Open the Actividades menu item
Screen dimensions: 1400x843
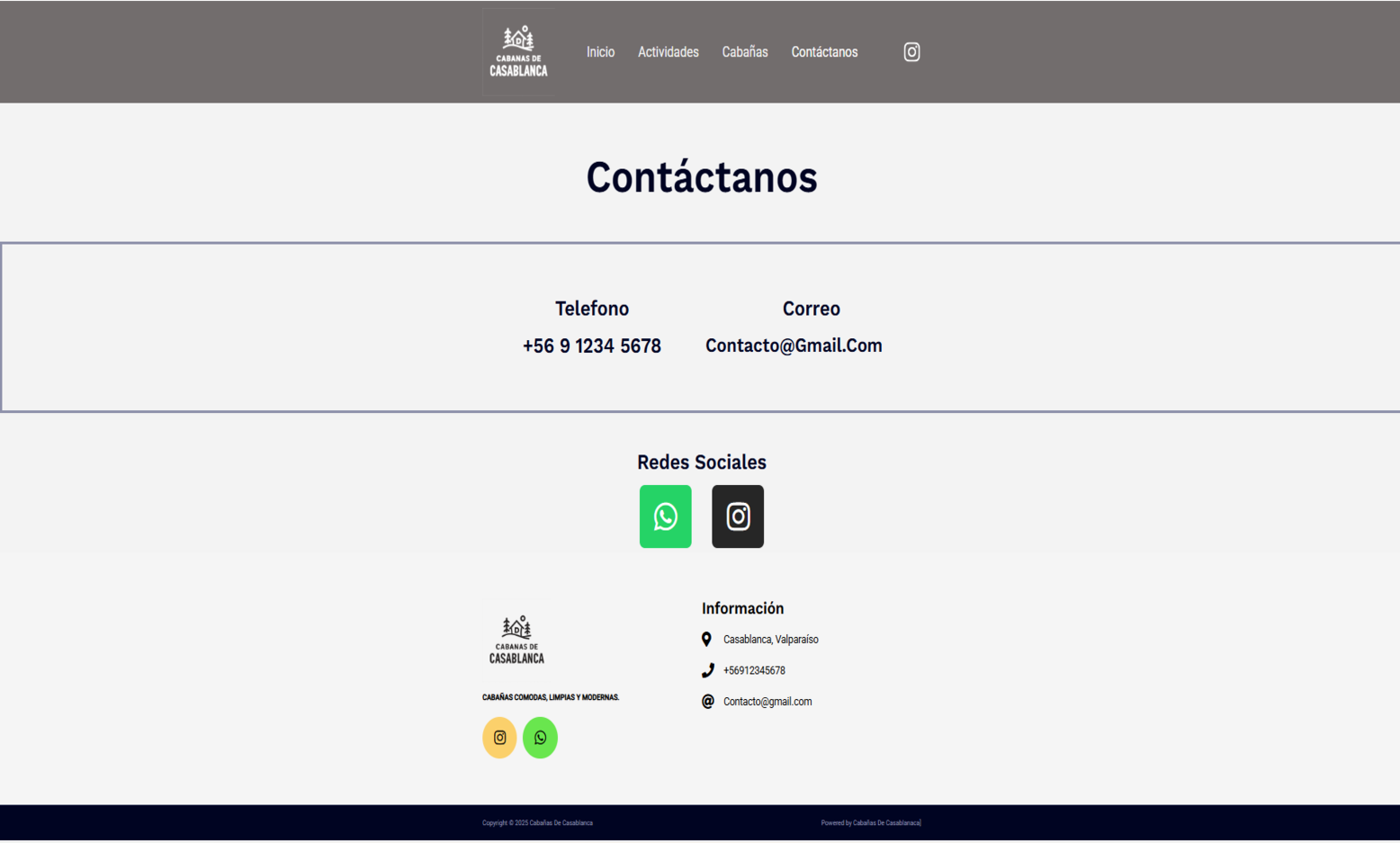pos(668,52)
